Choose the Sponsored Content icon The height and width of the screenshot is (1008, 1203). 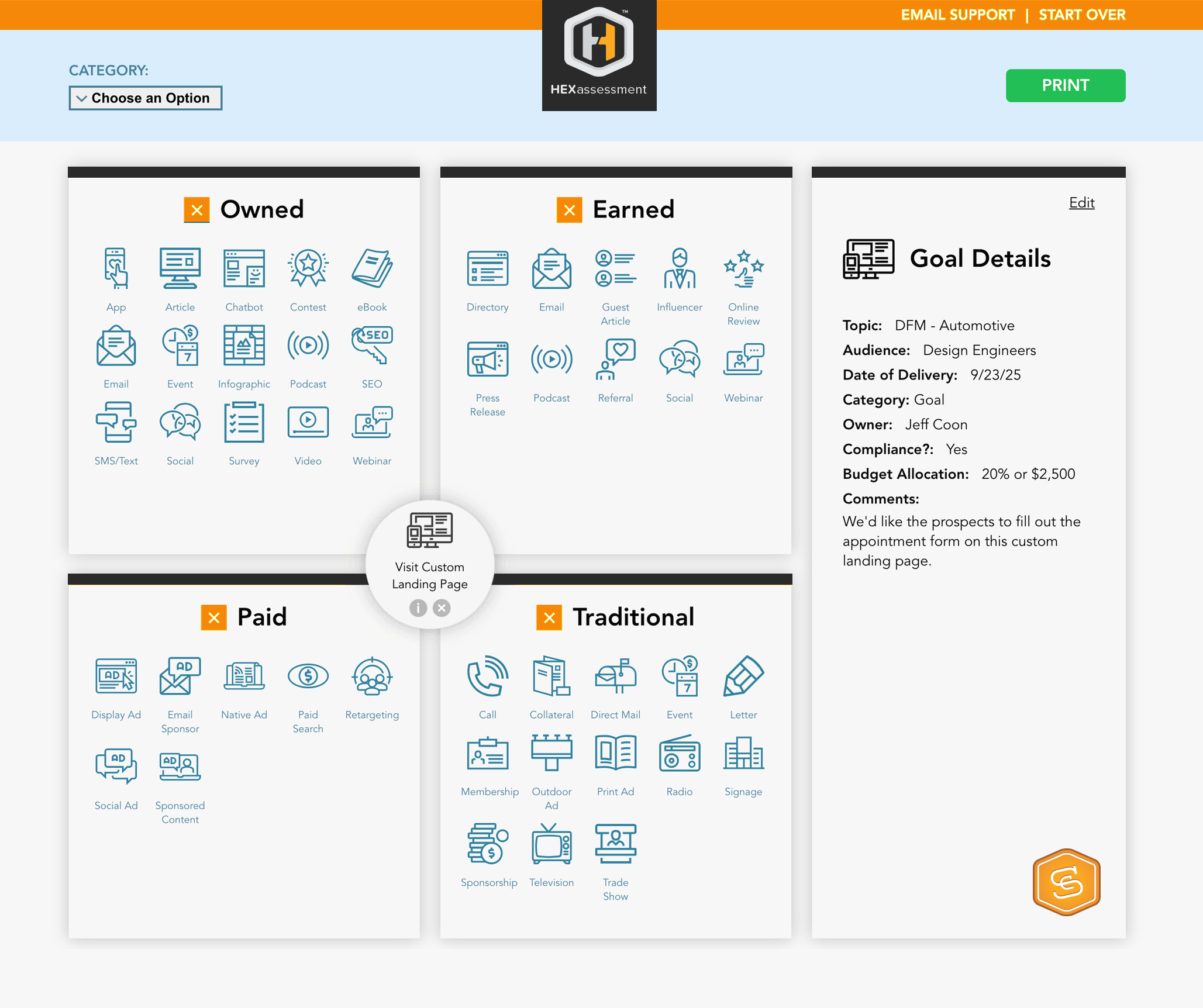point(180,767)
